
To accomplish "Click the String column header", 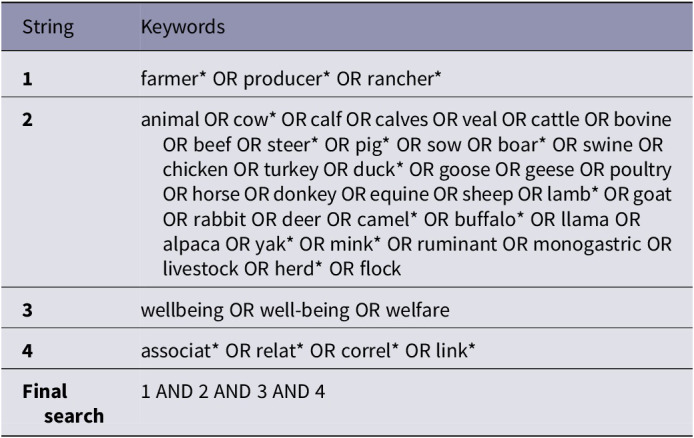I will coord(48,27).
